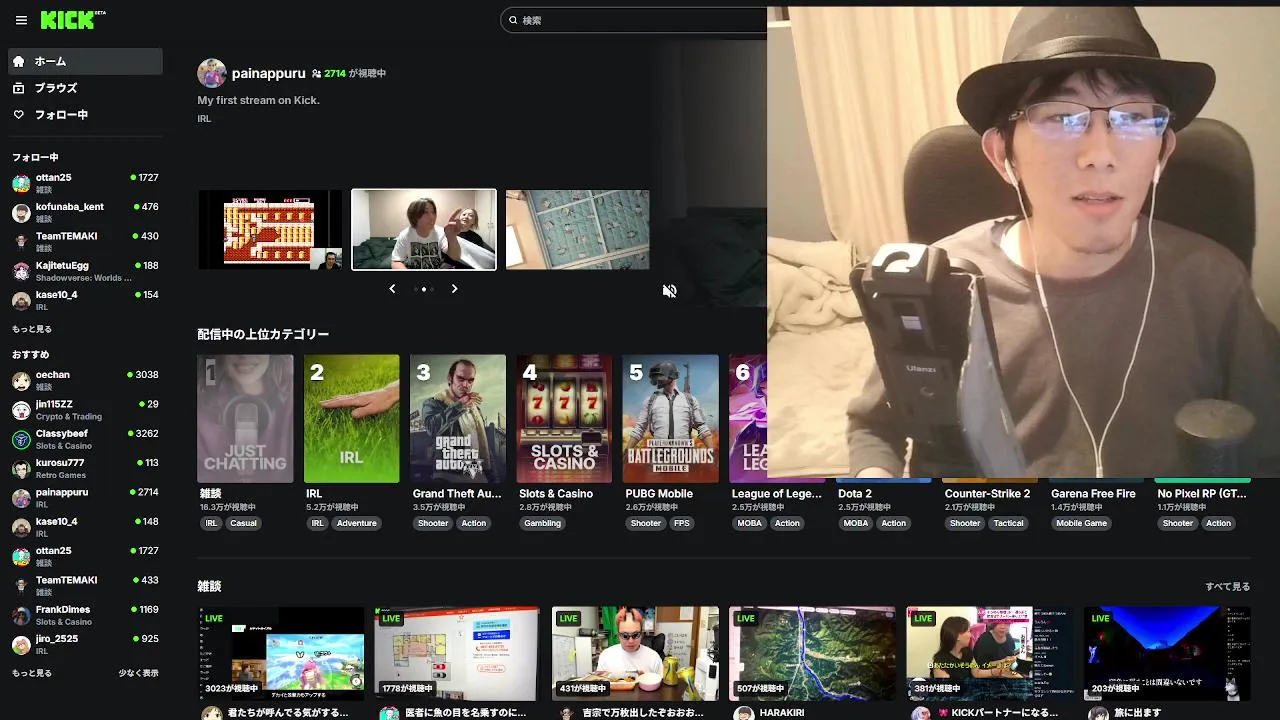This screenshot has height=720, width=1280.
Task: Select the retro game stream thumbnail
Action: (270, 230)
